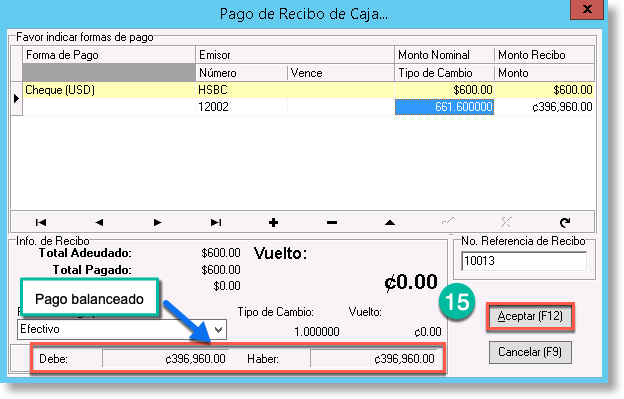This screenshot has height=399, width=624.
Task: Cancel edit X icon in navigator
Action: coord(507,222)
